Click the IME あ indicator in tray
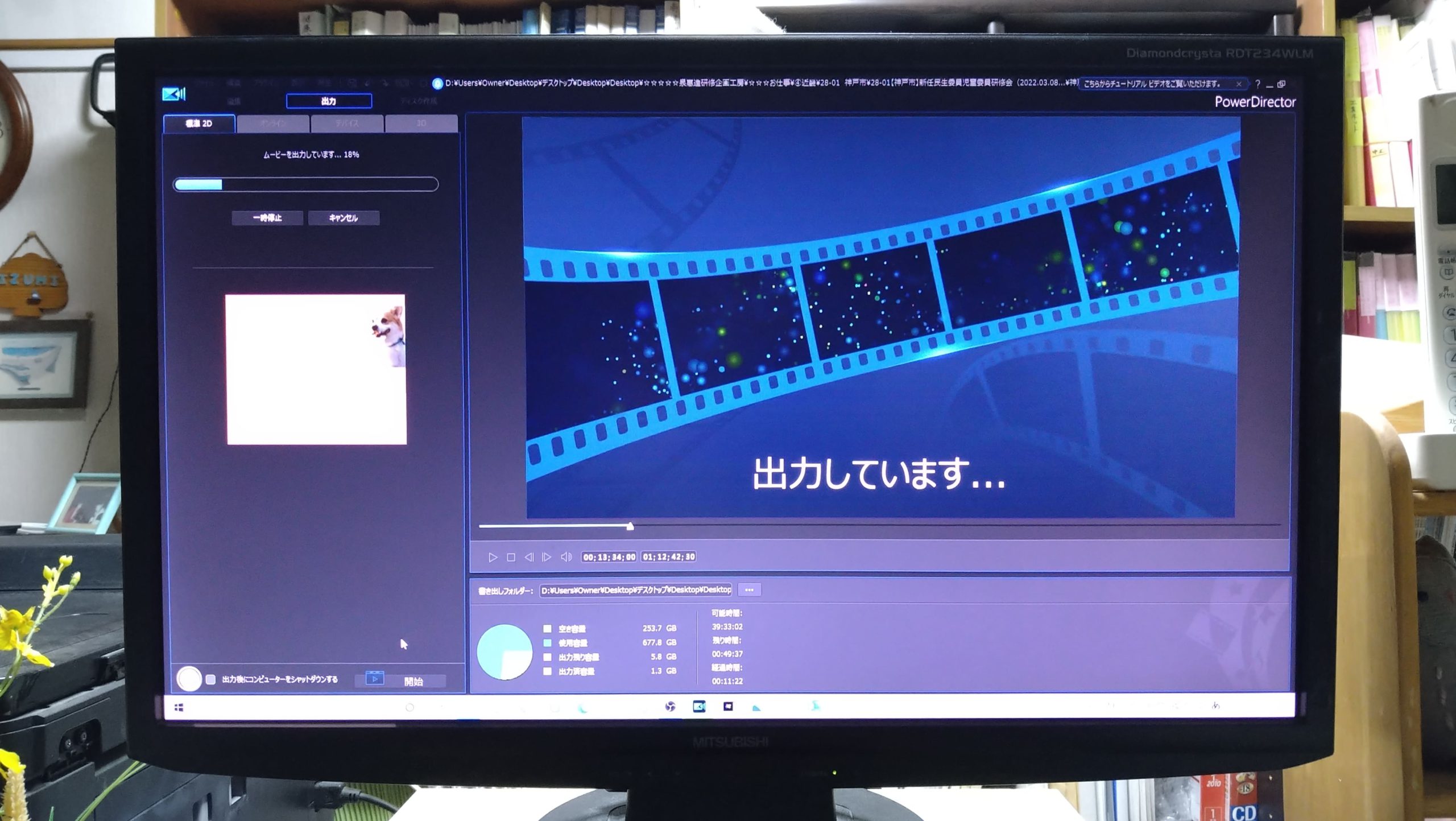The image size is (1456, 821). click(1216, 706)
